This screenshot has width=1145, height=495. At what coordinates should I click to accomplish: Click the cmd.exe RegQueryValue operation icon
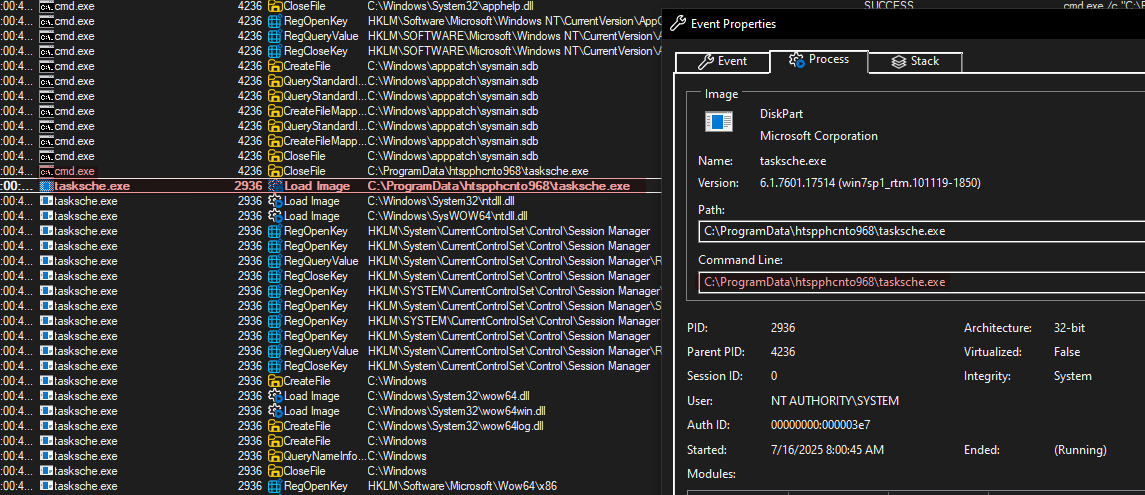pyautogui.click(x=275, y=36)
